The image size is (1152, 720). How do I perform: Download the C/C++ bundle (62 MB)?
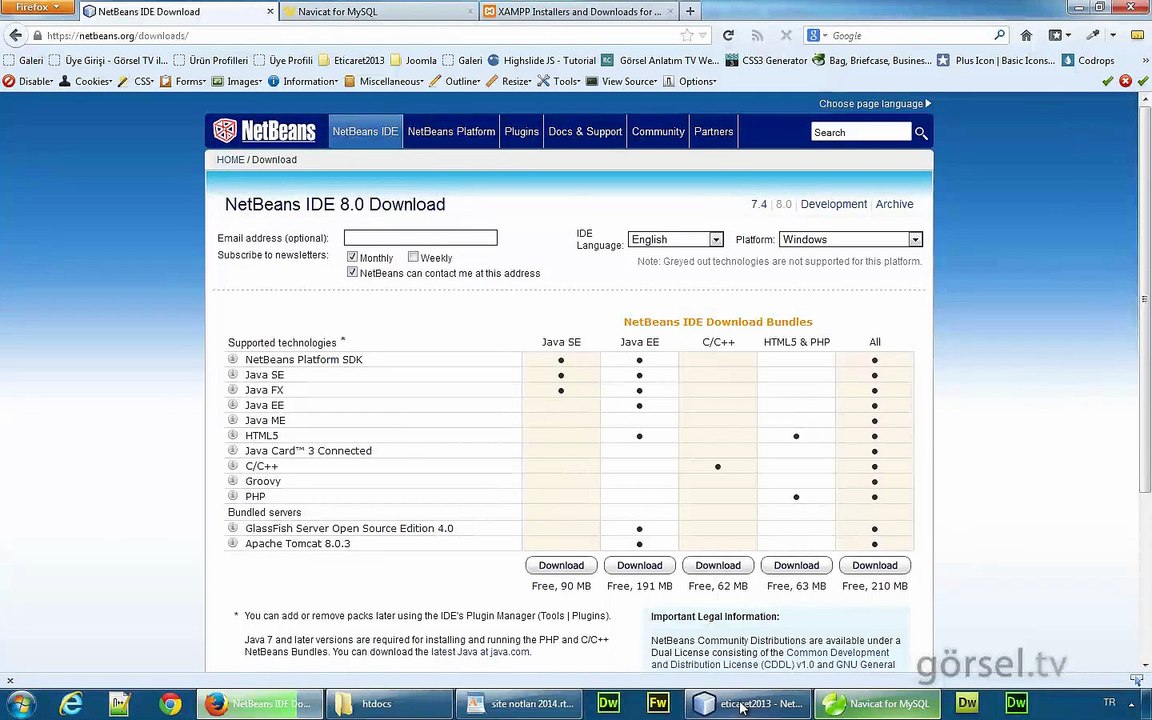pos(718,565)
